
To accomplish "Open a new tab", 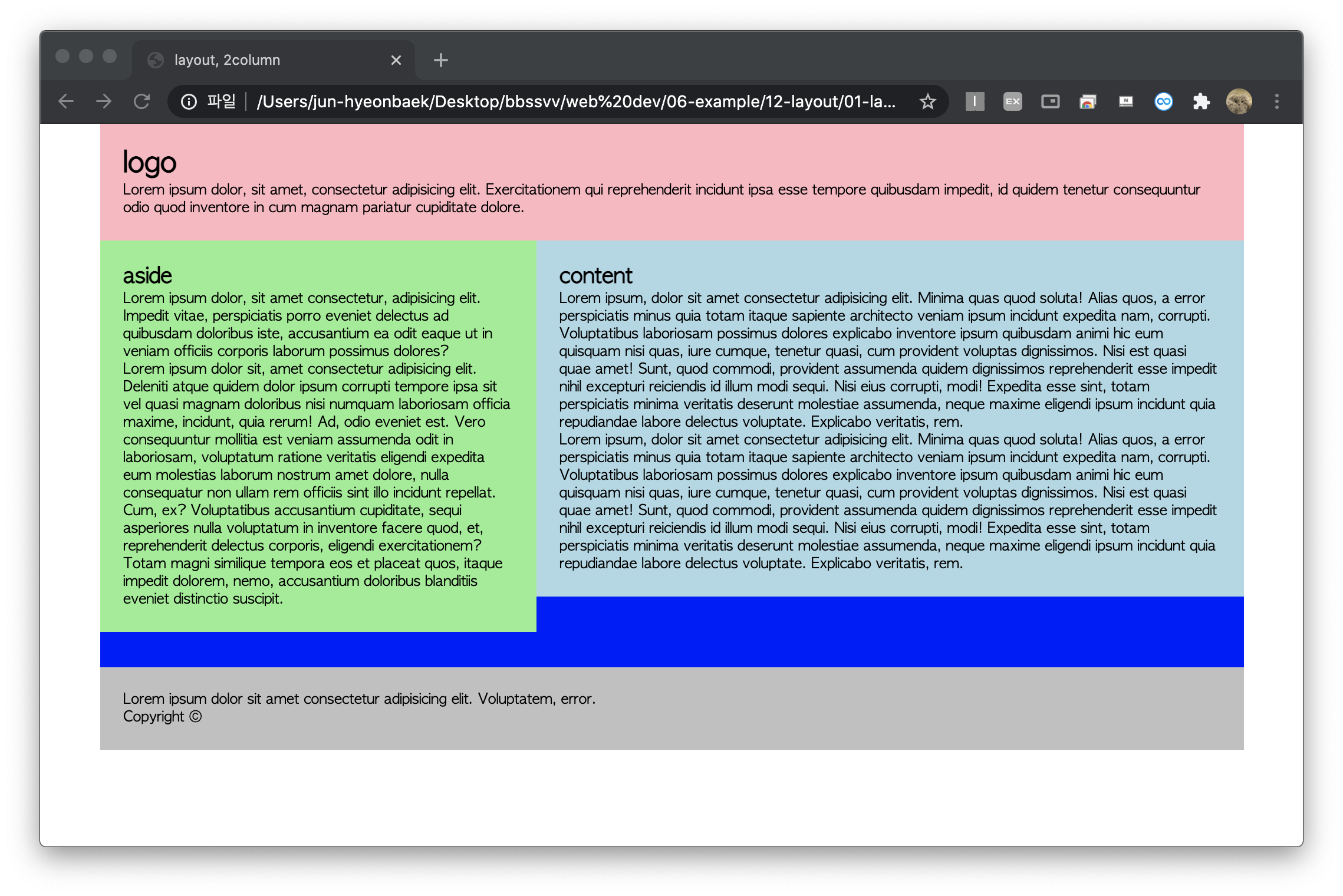I will (x=440, y=60).
